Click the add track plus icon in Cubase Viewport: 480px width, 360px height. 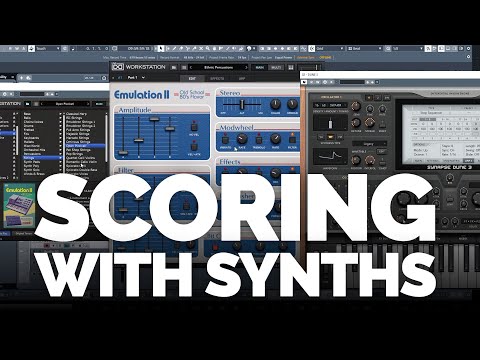(21, 78)
